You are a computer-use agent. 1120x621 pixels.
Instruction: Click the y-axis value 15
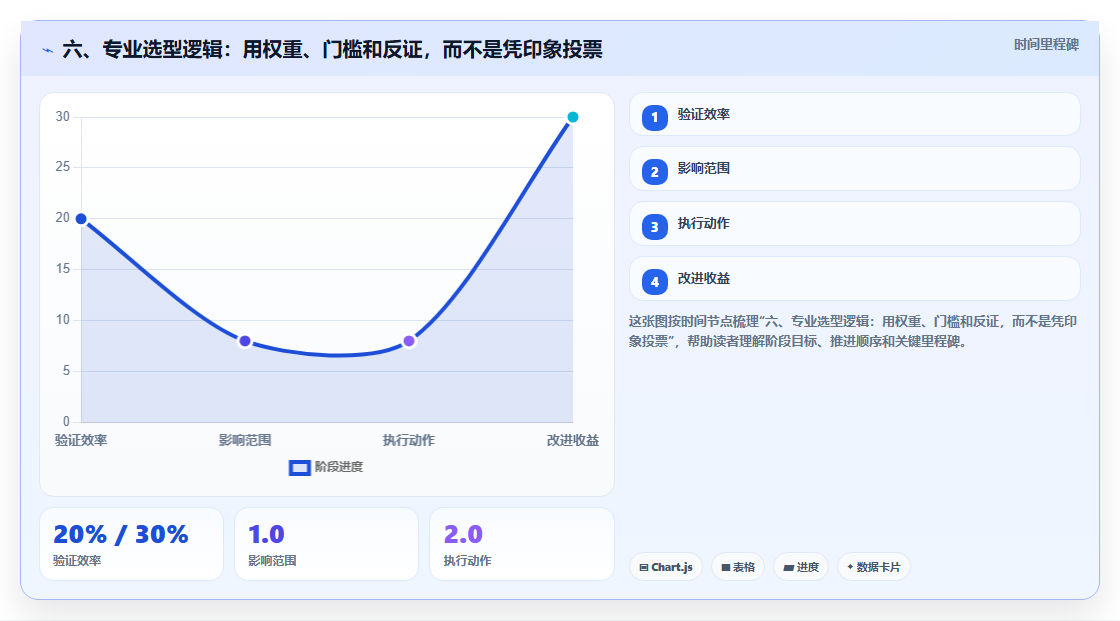pyautogui.click(x=63, y=269)
